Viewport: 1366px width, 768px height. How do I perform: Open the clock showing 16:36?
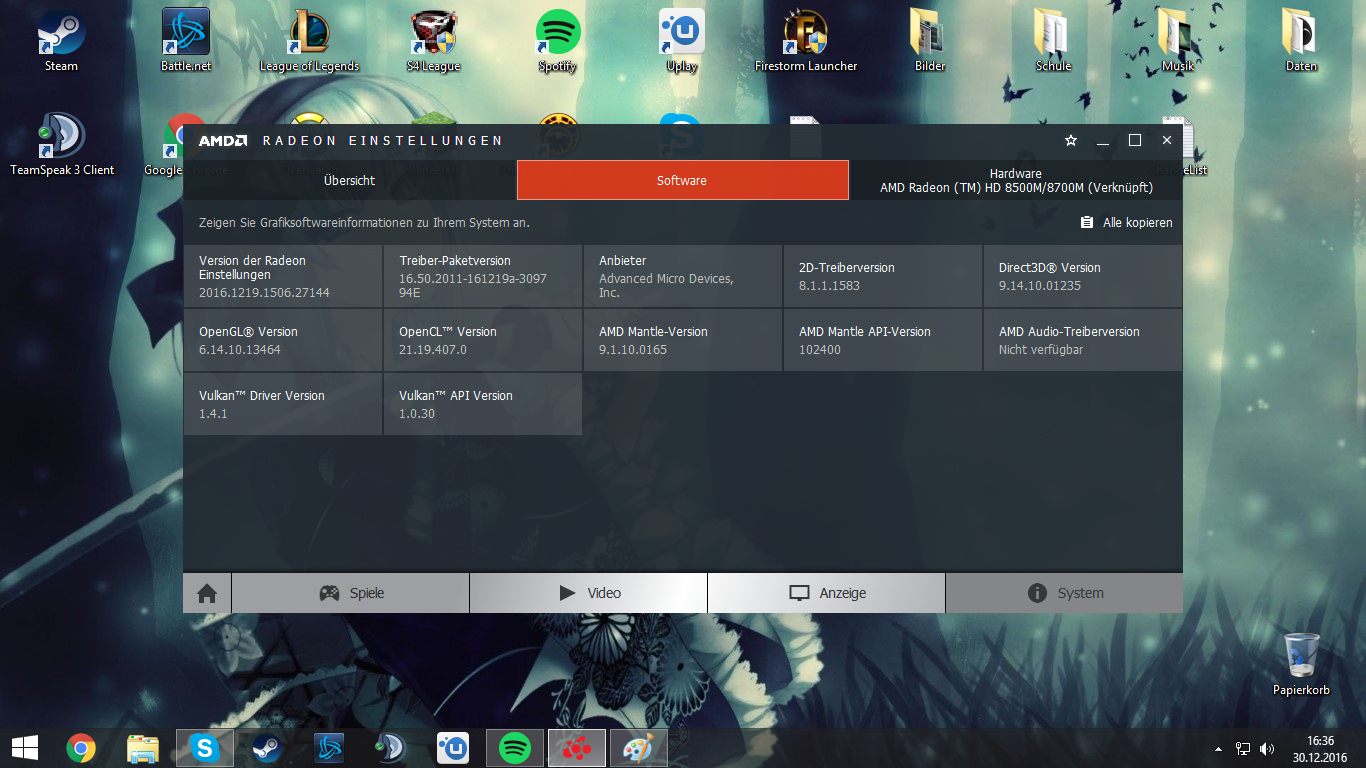(x=1322, y=748)
